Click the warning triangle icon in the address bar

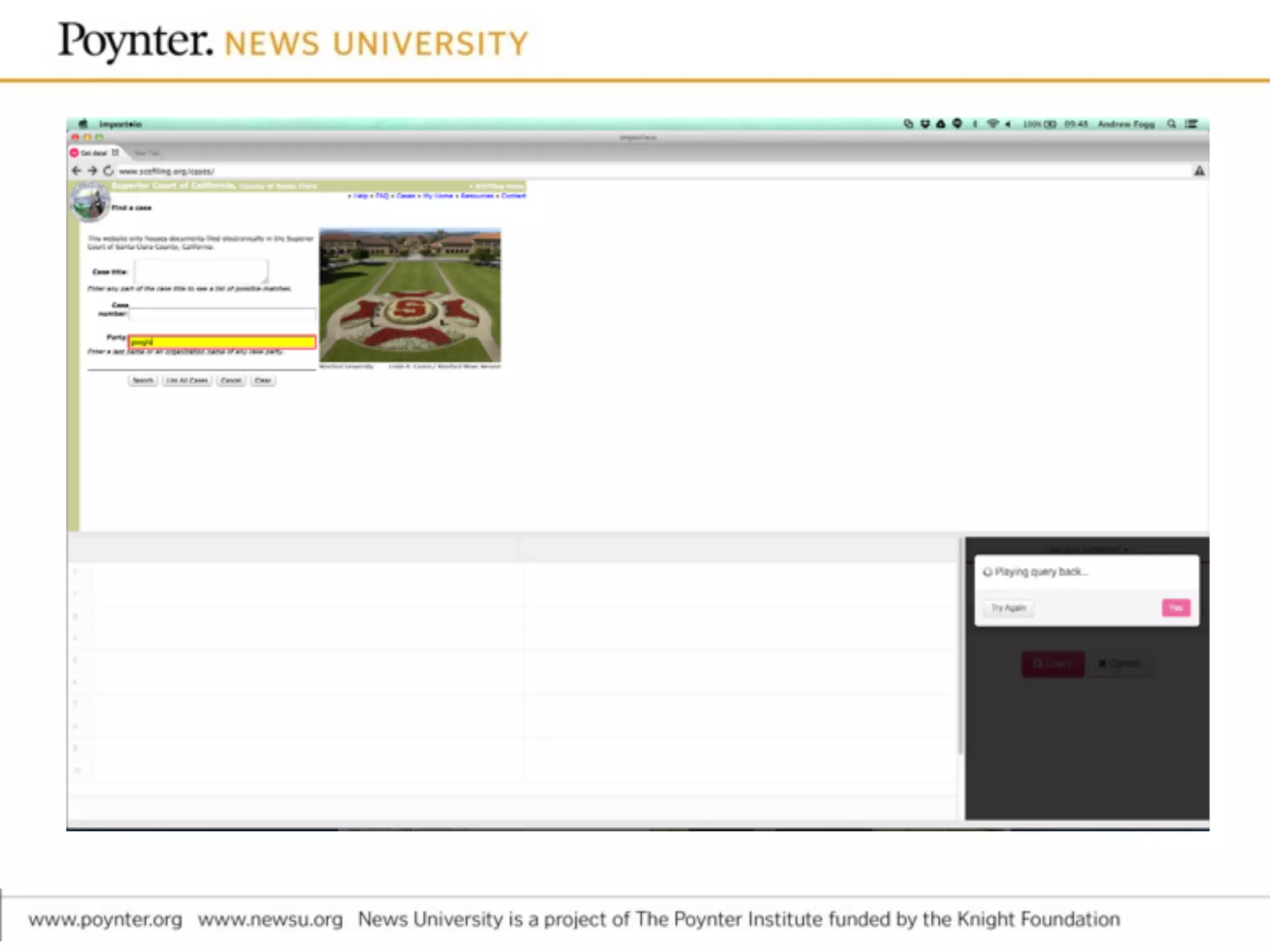1199,170
